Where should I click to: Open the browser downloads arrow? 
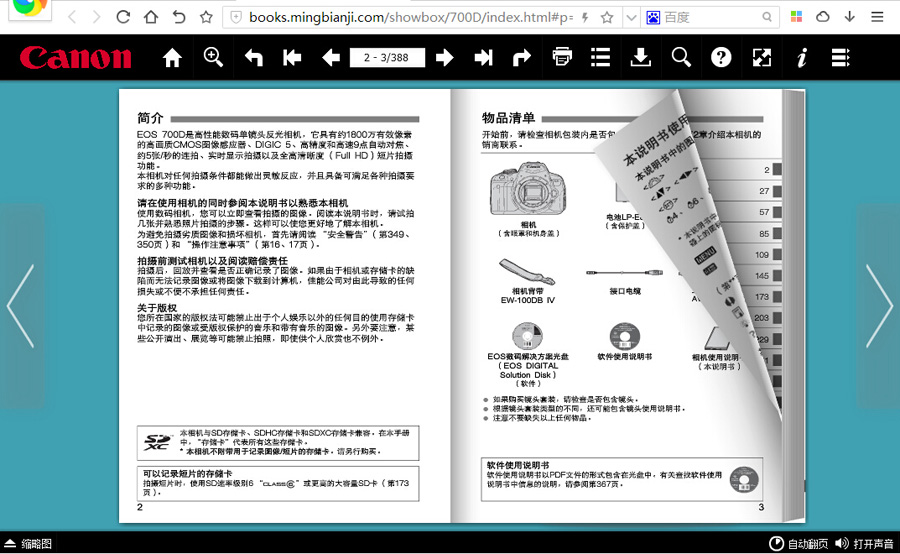click(x=849, y=17)
